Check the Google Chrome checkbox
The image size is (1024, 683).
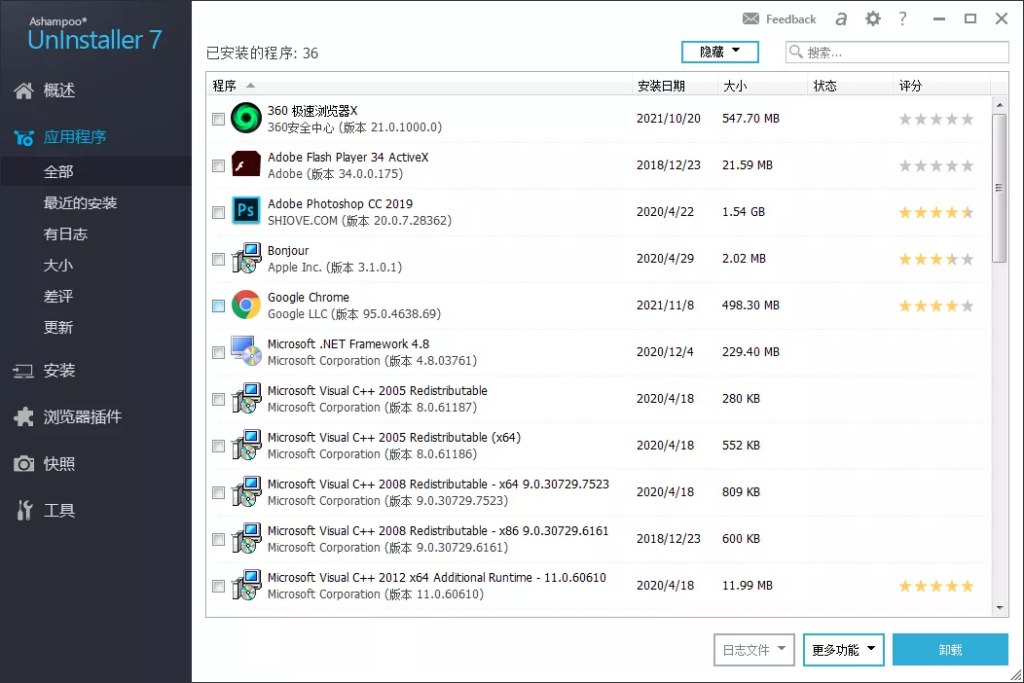[x=219, y=306]
